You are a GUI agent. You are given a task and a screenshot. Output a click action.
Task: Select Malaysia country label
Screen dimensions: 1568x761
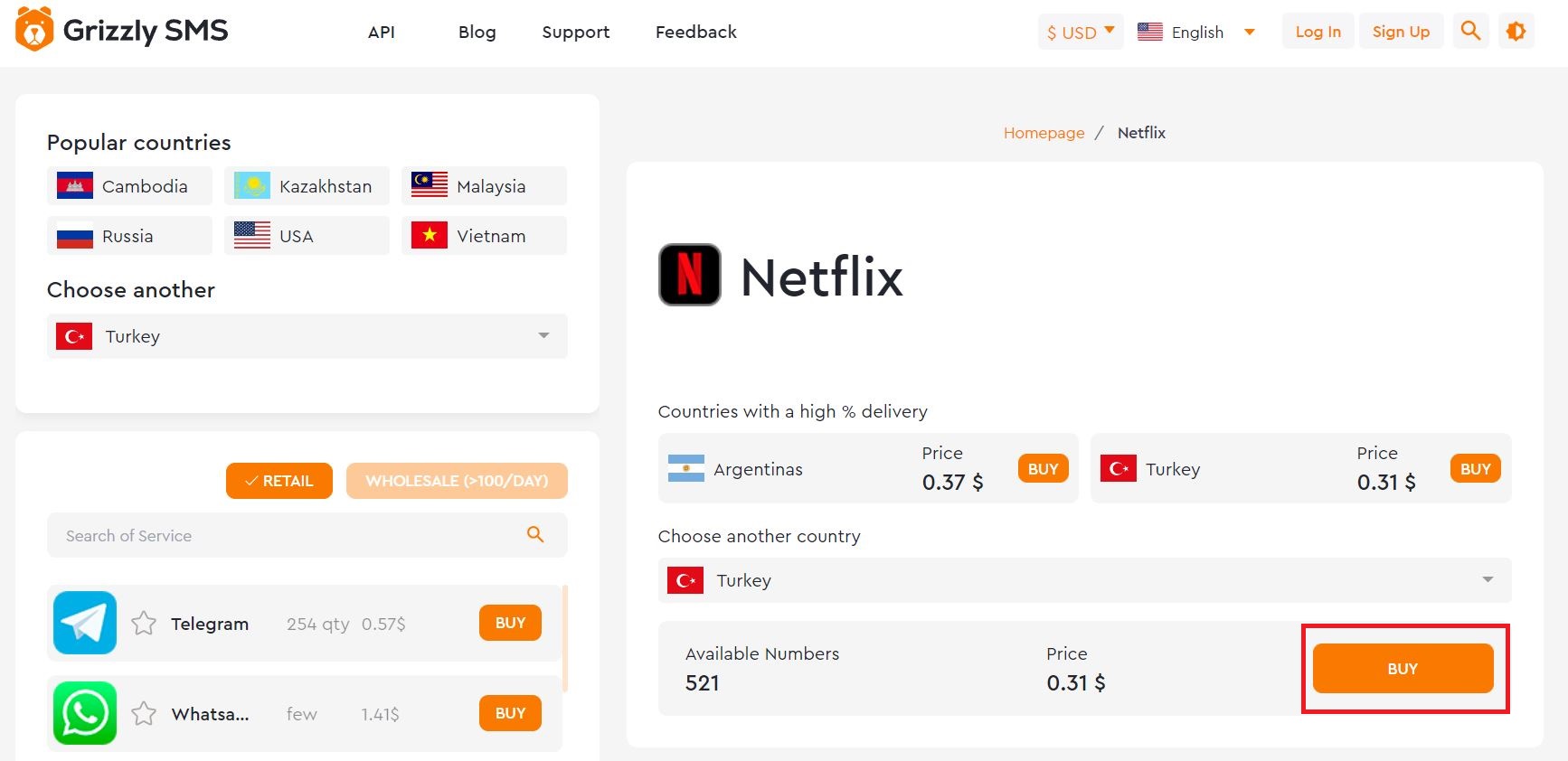click(x=491, y=186)
